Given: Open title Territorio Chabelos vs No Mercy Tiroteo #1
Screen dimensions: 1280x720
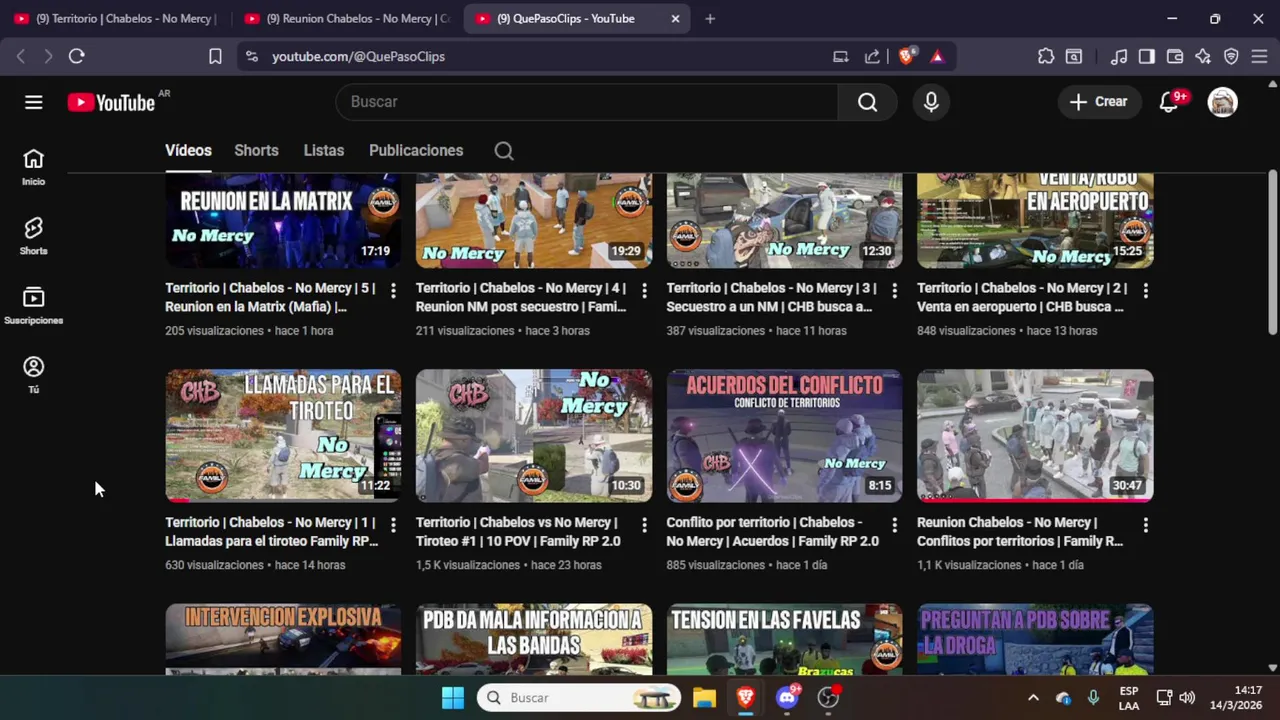Looking at the screenshot, I should coord(518,532).
